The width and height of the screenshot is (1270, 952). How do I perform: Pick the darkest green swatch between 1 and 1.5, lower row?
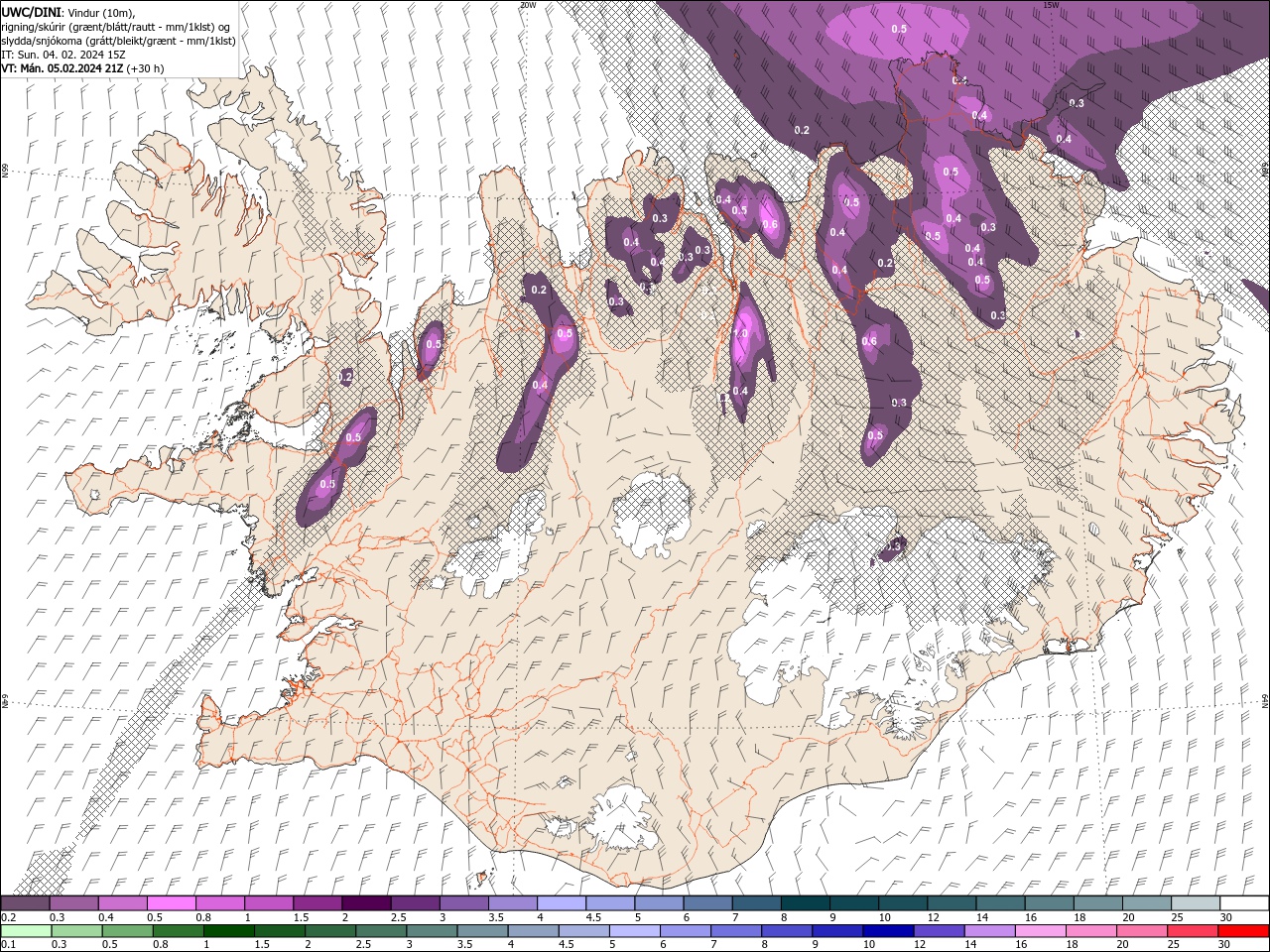click(229, 931)
